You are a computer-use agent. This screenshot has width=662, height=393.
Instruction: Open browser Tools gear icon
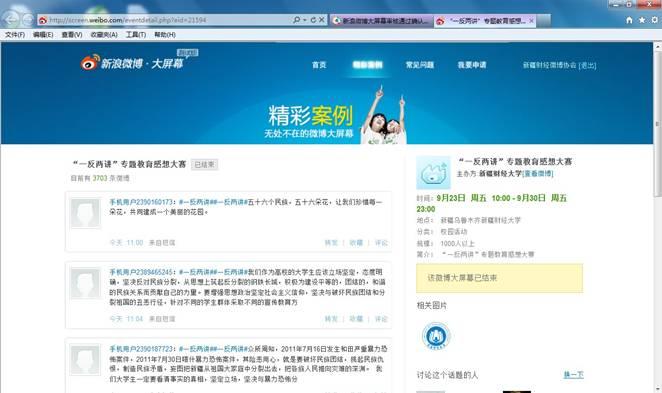point(655,20)
